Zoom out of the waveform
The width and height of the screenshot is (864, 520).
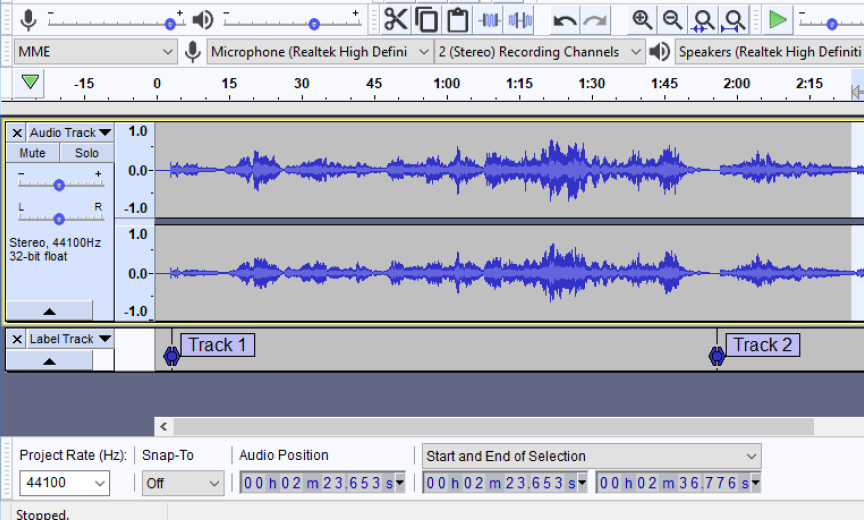click(673, 20)
